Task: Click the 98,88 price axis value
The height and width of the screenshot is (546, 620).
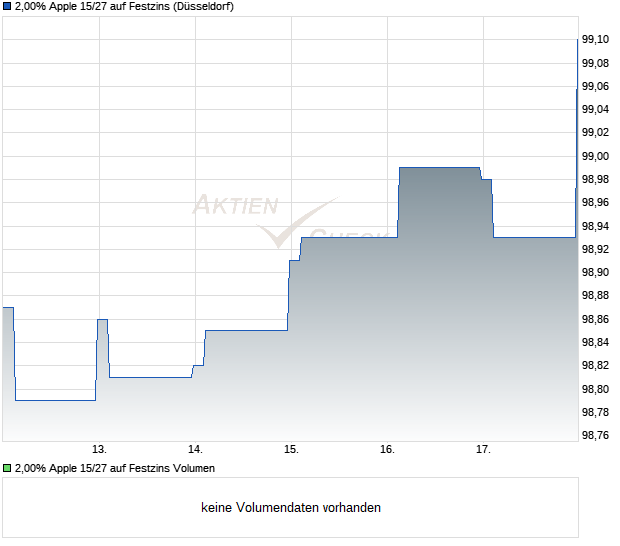Action: [x=595, y=295]
